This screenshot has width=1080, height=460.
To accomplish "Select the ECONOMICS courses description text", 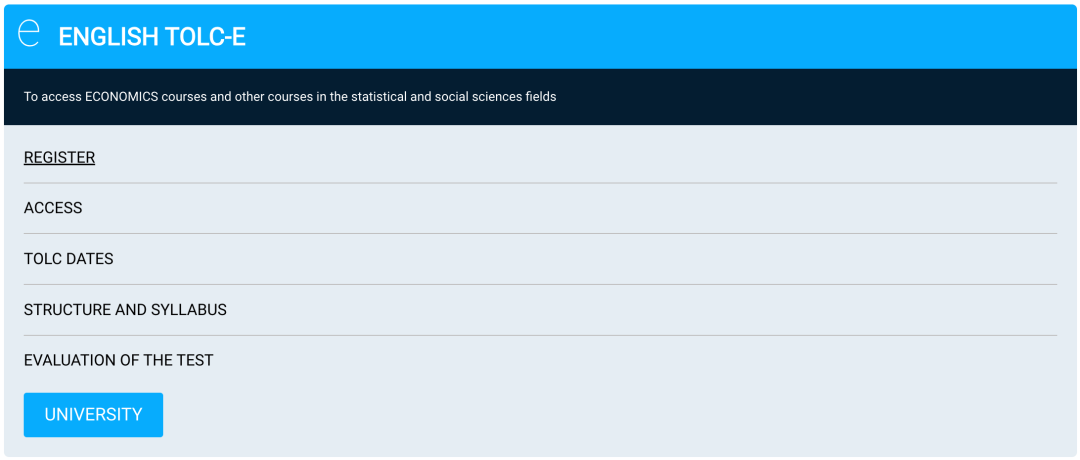I will tap(290, 97).
